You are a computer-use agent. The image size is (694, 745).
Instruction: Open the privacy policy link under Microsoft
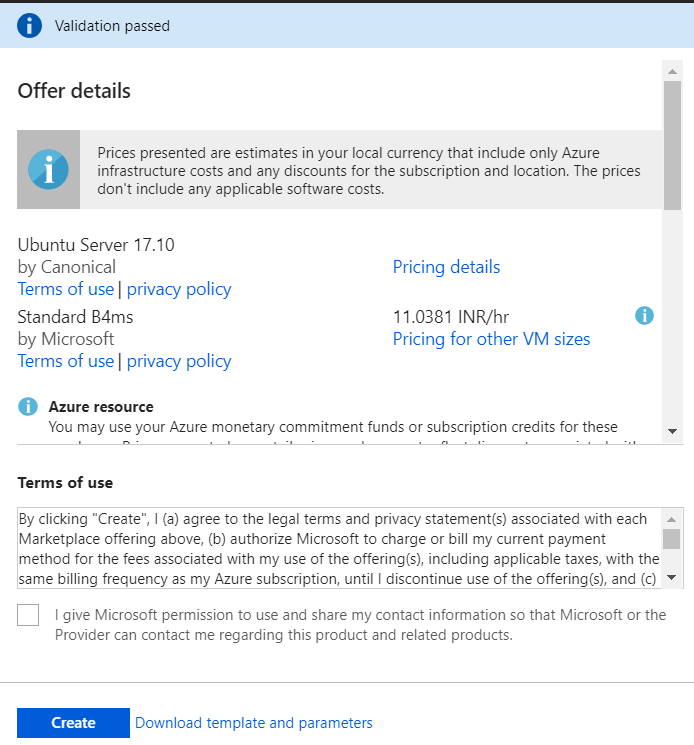point(179,361)
